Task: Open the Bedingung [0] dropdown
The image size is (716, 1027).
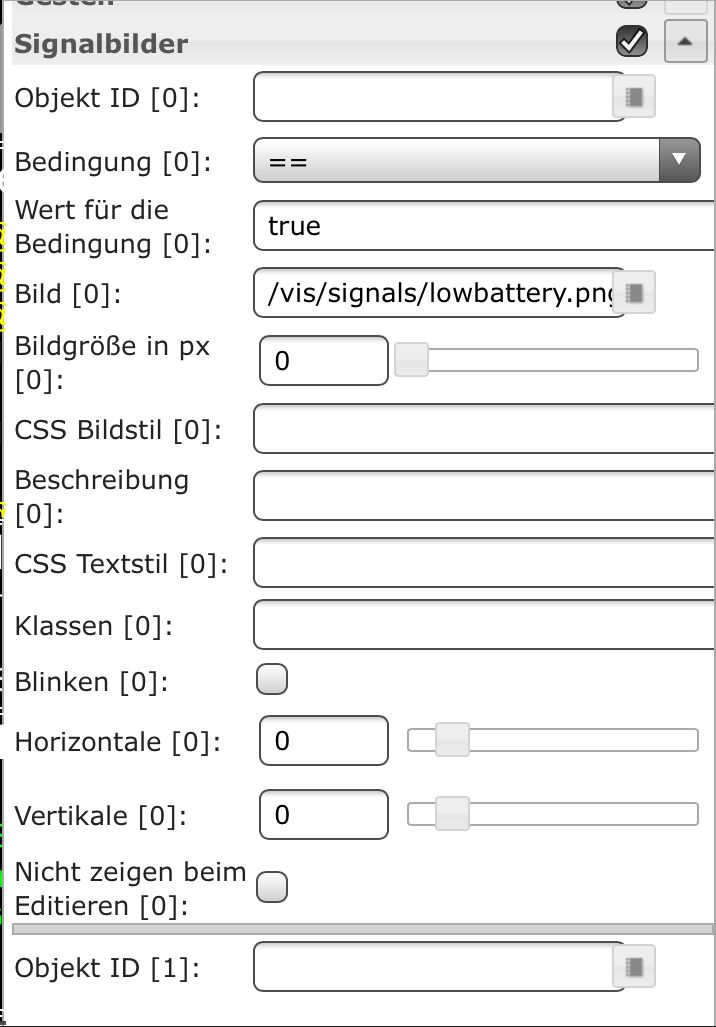Action: pos(477,160)
